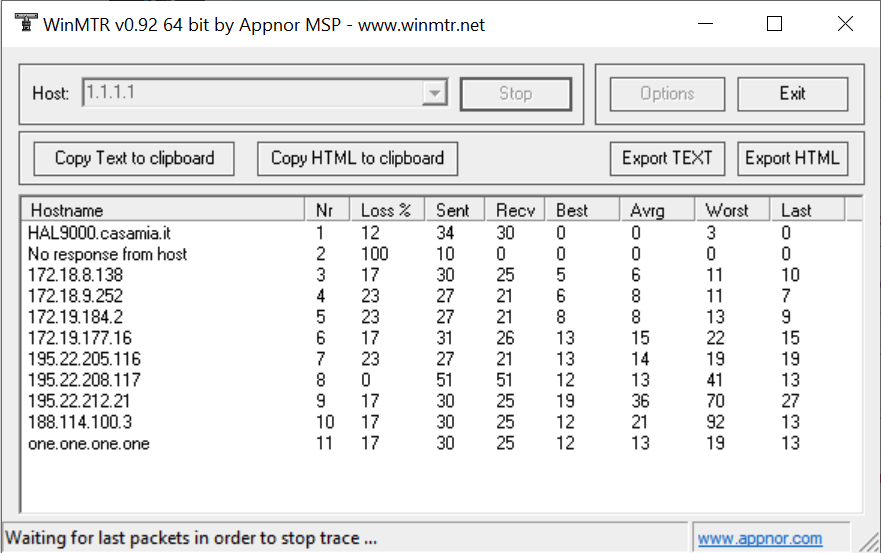Select the Worst column header
881x553 pixels.
coord(732,210)
